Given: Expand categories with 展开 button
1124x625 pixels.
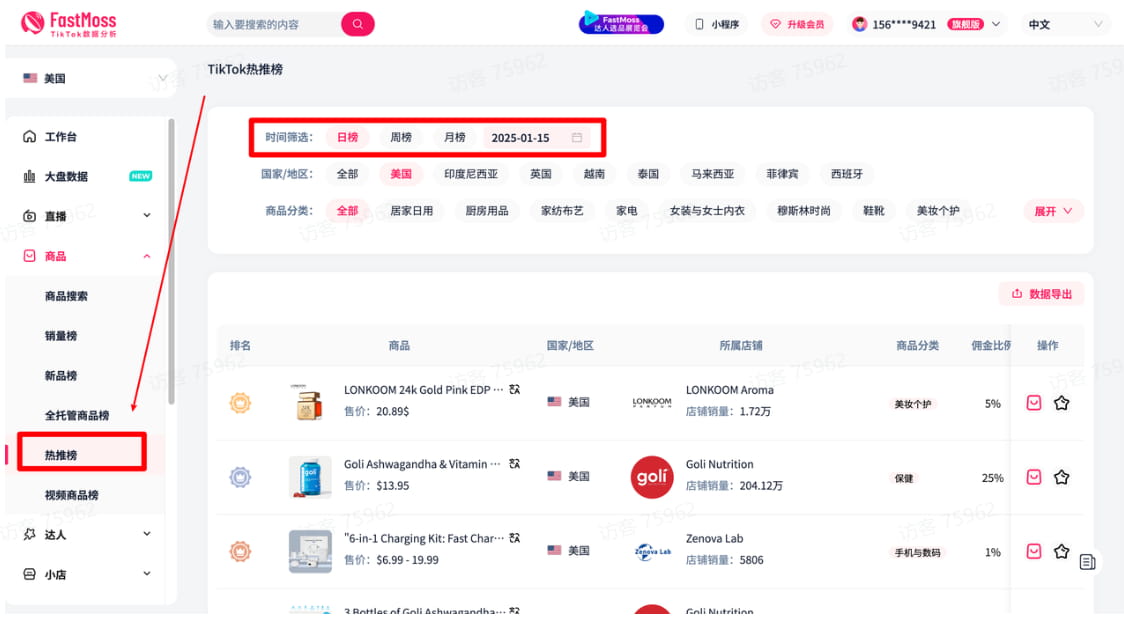Looking at the screenshot, I should (1052, 211).
